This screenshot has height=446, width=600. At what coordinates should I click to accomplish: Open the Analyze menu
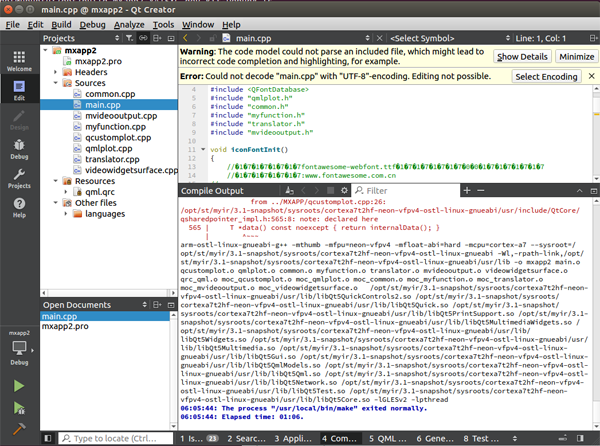pyautogui.click(x=129, y=24)
